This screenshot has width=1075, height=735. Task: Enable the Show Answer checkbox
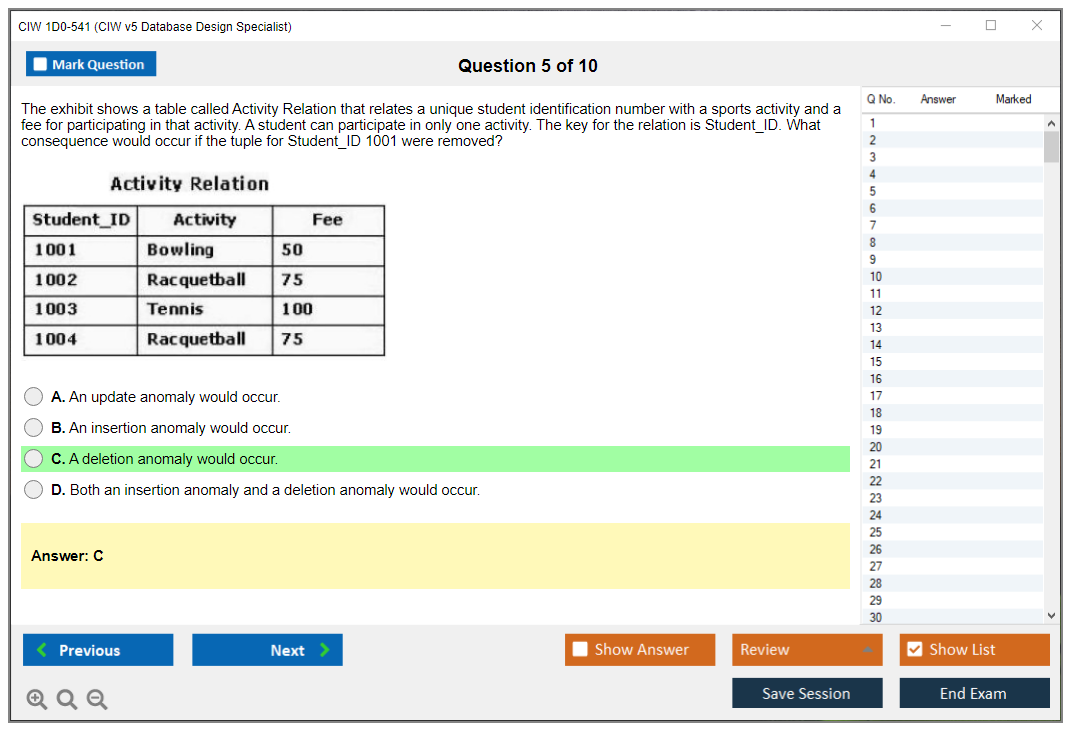coord(581,650)
